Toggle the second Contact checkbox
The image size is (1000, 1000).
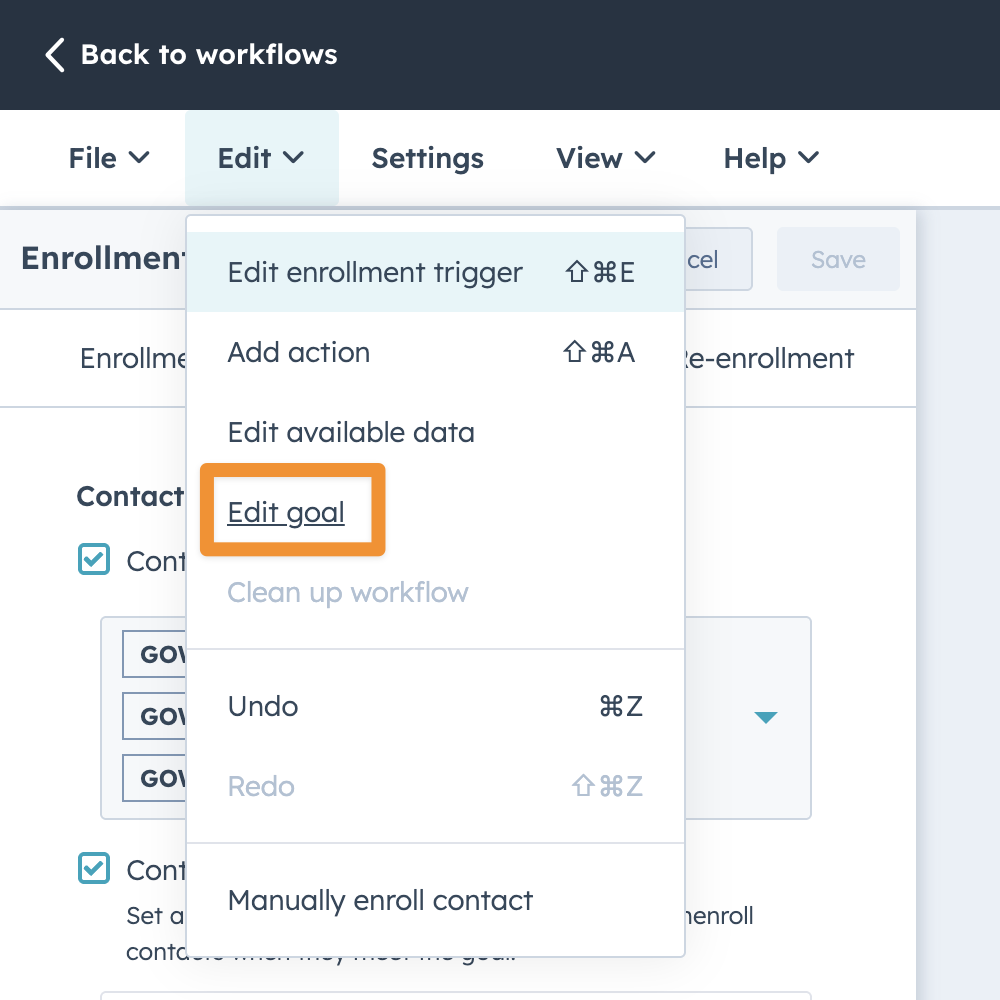pyautogui.click(x=94, y=869)
